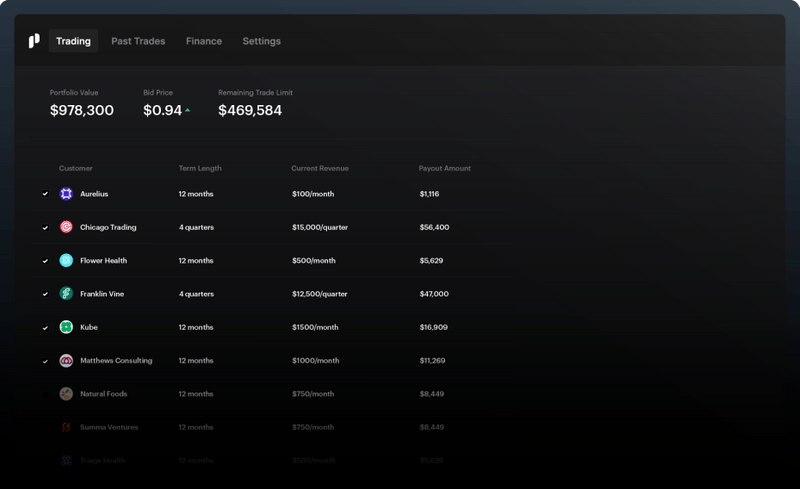
Task: Uncheck the Chicago Trading row checkbox
Action: (x=45, y=228)
